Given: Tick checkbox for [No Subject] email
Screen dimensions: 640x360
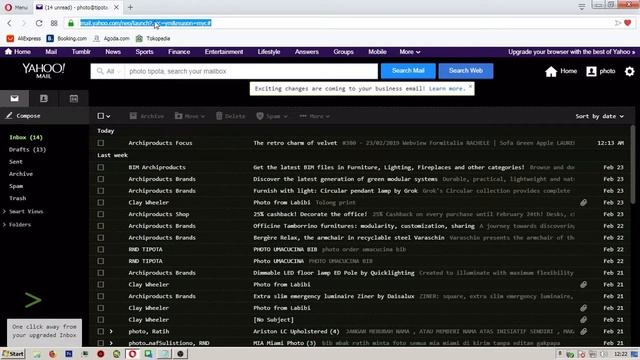Looking at the screenshot, I should click(x=101, y=320).
